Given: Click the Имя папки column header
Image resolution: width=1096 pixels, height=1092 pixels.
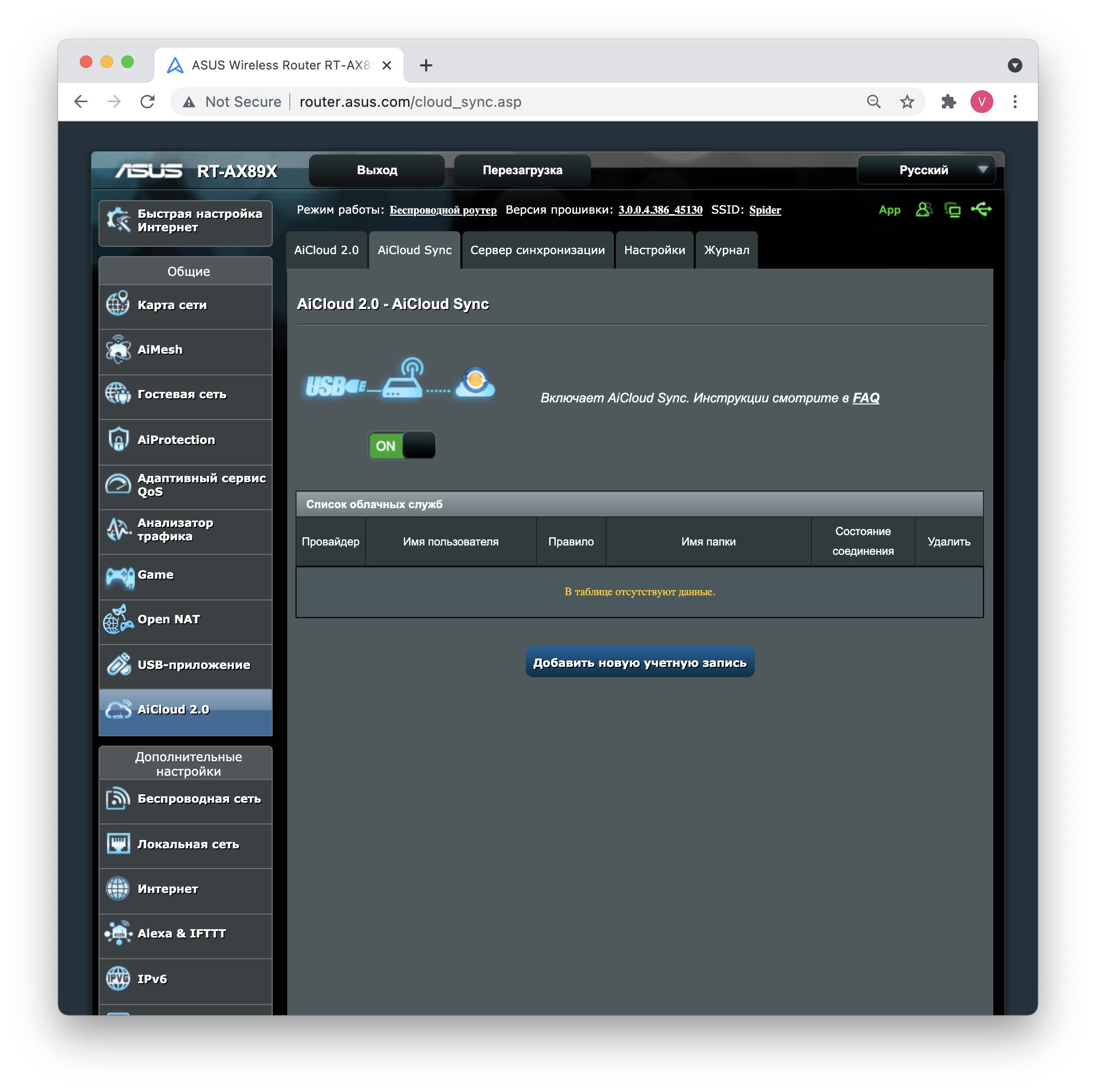Looking at the screenshot, I should tap(709, 541).
